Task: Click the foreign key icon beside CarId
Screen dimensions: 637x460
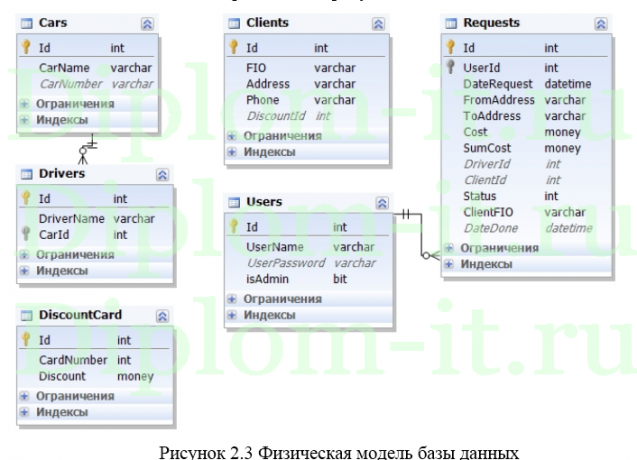Action: 26,234
